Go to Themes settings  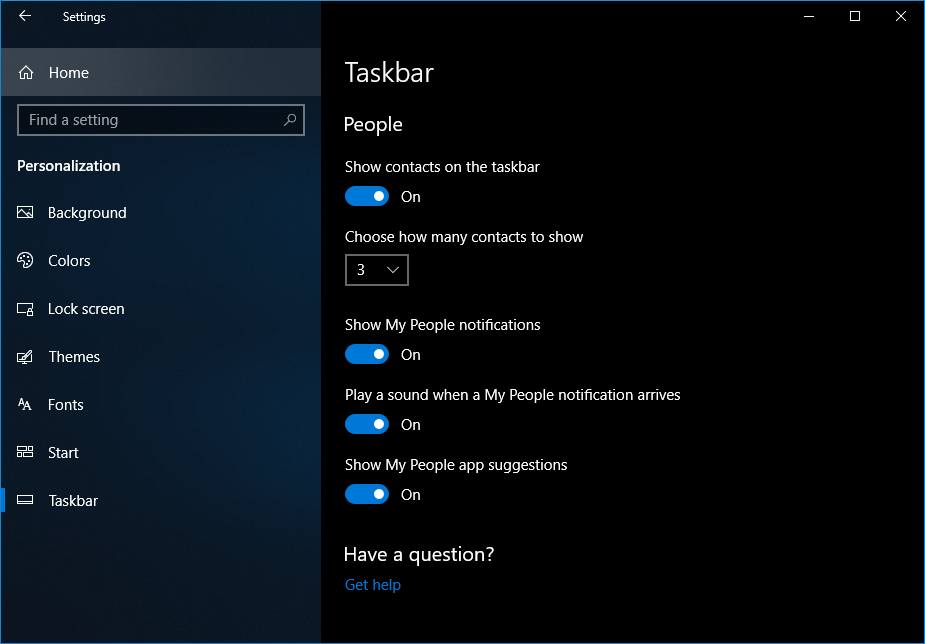pyautogui.click(x=74, y=357)
